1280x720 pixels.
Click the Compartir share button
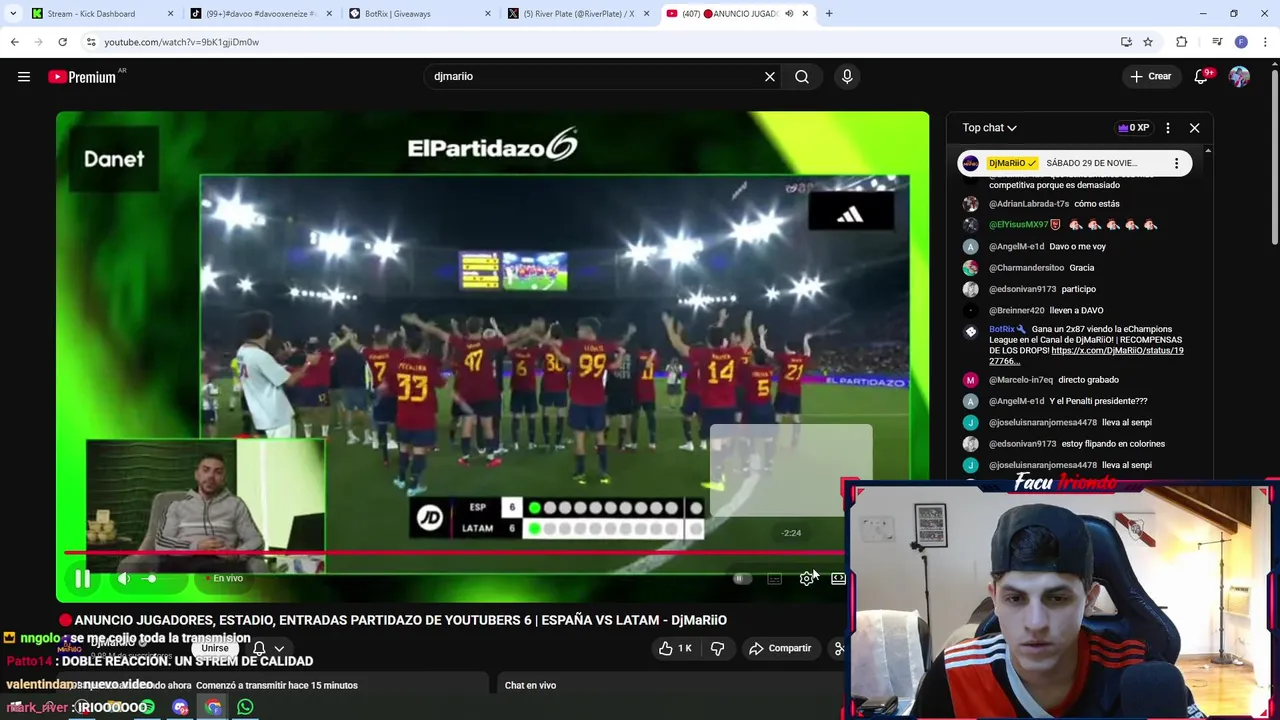[780, 648]
